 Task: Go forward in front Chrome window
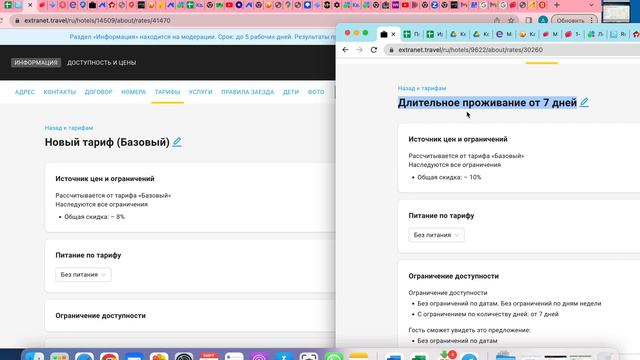359,50
